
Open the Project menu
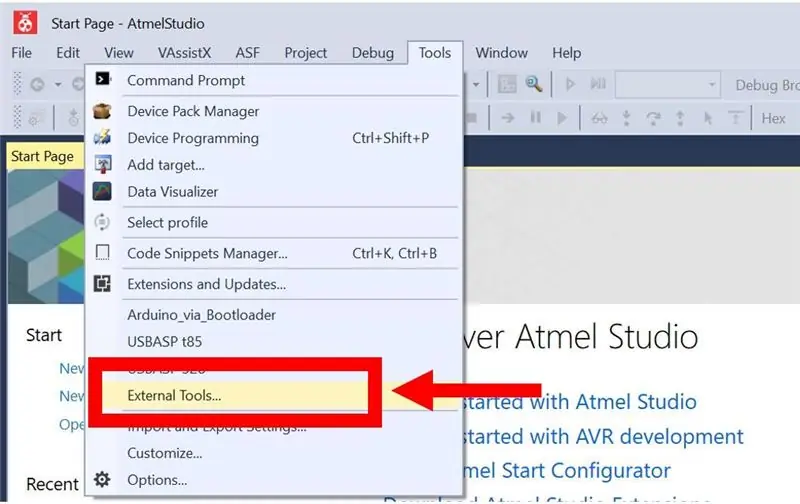(306, 53)
